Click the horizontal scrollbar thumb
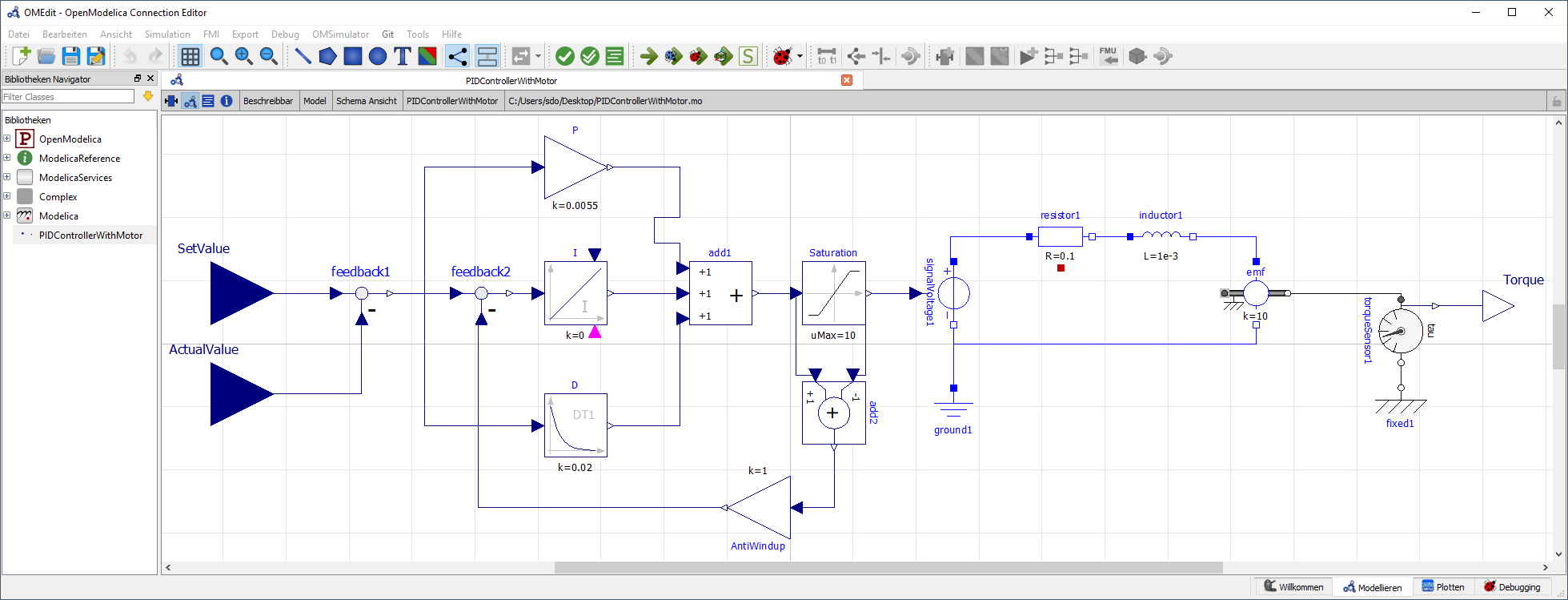This screenshot has width=1568, height=600. (888, 568)
